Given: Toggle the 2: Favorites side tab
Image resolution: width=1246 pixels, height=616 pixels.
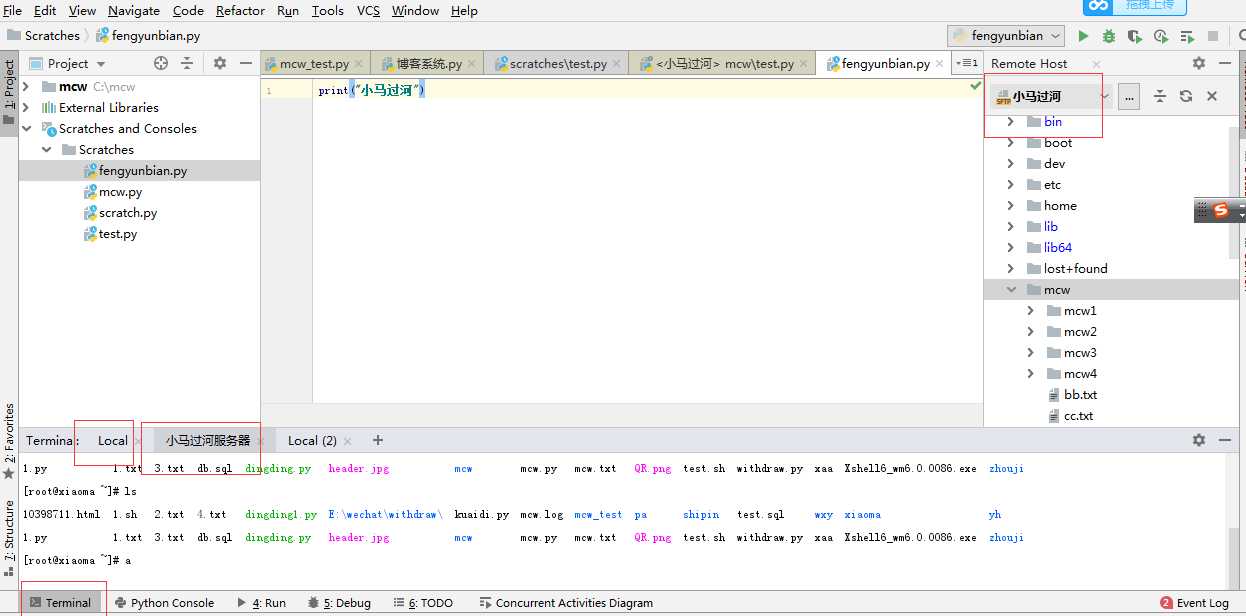Looking at the screenshot, I should pos(9,440).
